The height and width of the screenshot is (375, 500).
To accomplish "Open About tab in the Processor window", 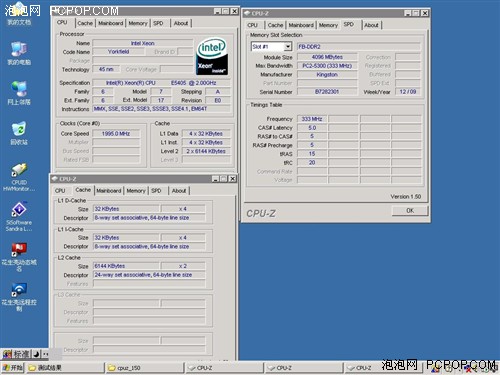I will click(181, 23).
